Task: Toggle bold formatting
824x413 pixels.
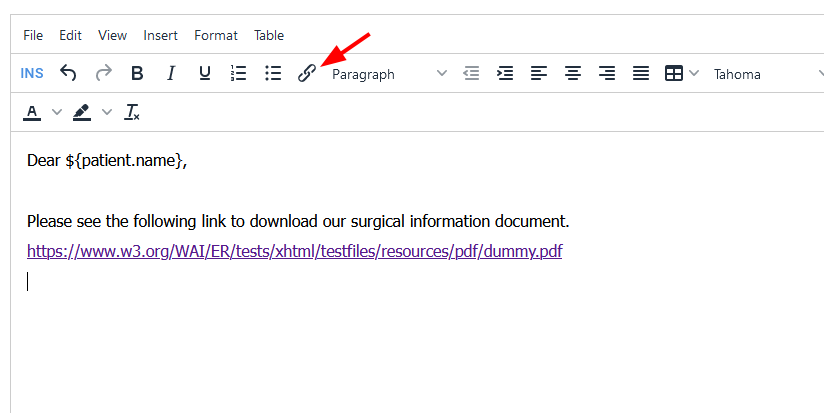Action: tap(137, 73)
